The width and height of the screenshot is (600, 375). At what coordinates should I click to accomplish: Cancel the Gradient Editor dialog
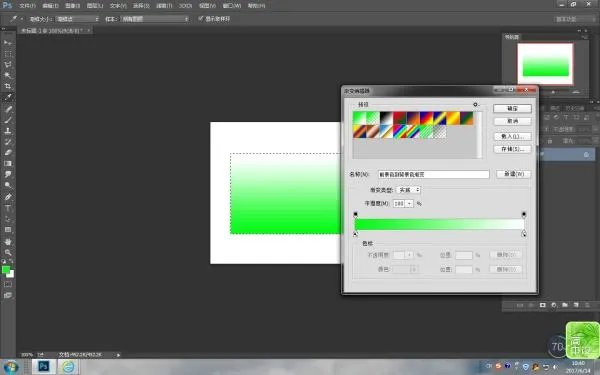tap(512, 121)
